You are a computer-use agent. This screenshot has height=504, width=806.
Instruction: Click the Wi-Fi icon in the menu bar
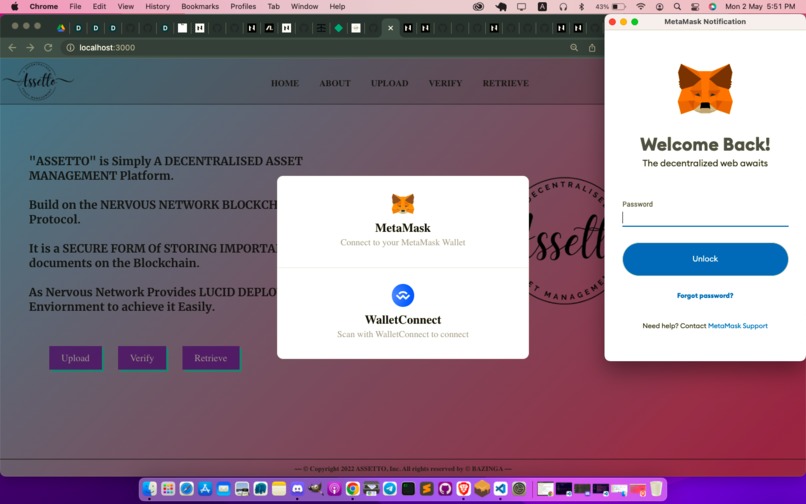[x=640, y=6]
